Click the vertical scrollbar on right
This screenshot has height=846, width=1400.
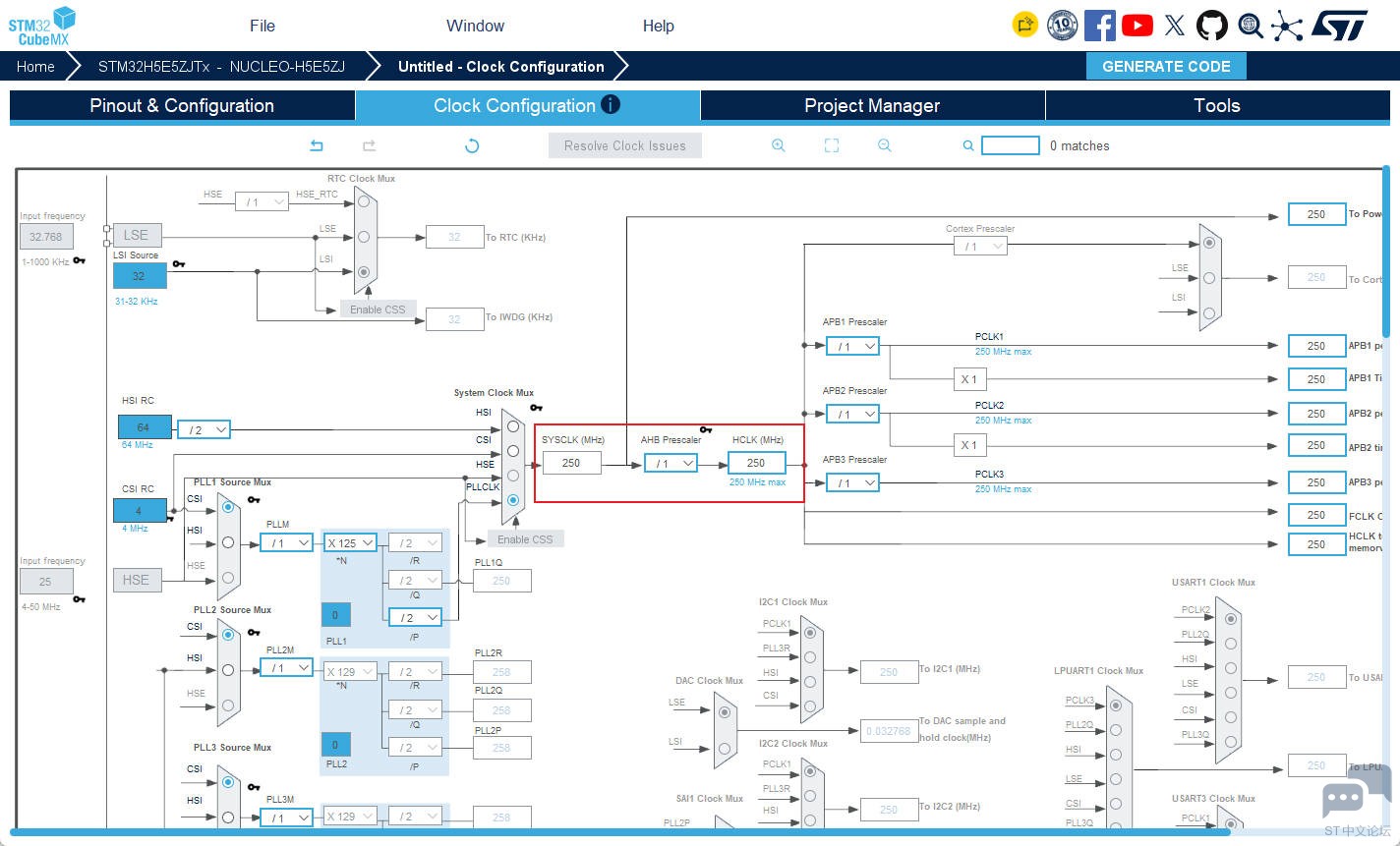coord(1386,251)
